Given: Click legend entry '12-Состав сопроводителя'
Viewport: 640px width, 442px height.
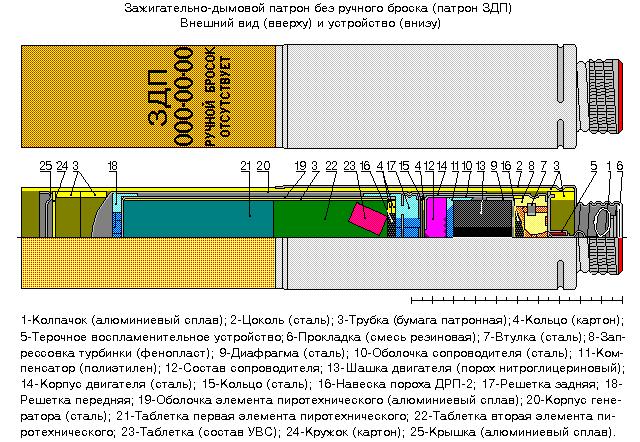Looking at the screenshot, I should pos(242,369).
